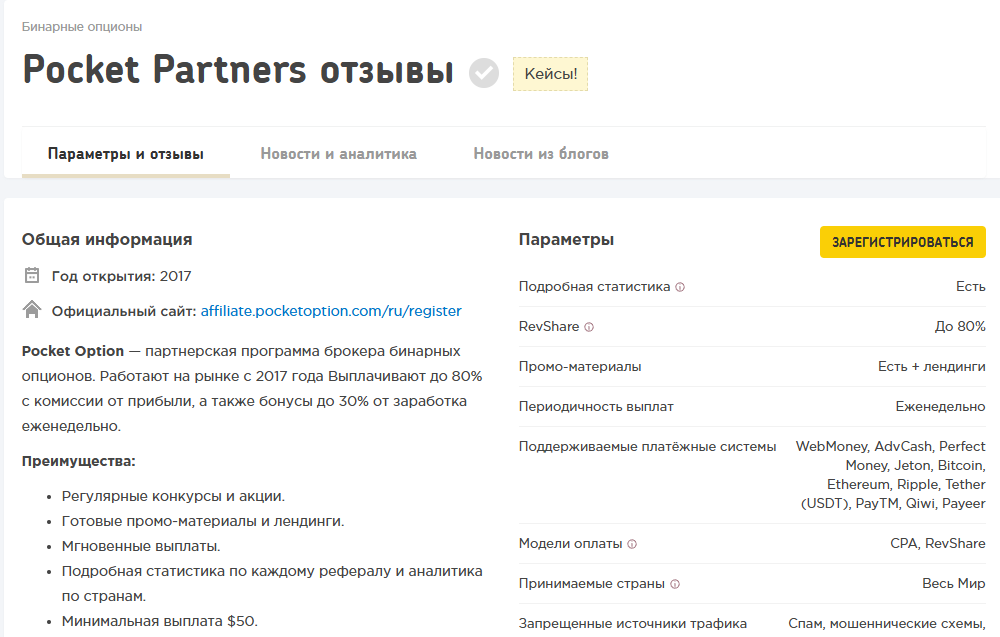
Task: Click the house icon near Официальный сайт
Action: (x=32, y=310)
